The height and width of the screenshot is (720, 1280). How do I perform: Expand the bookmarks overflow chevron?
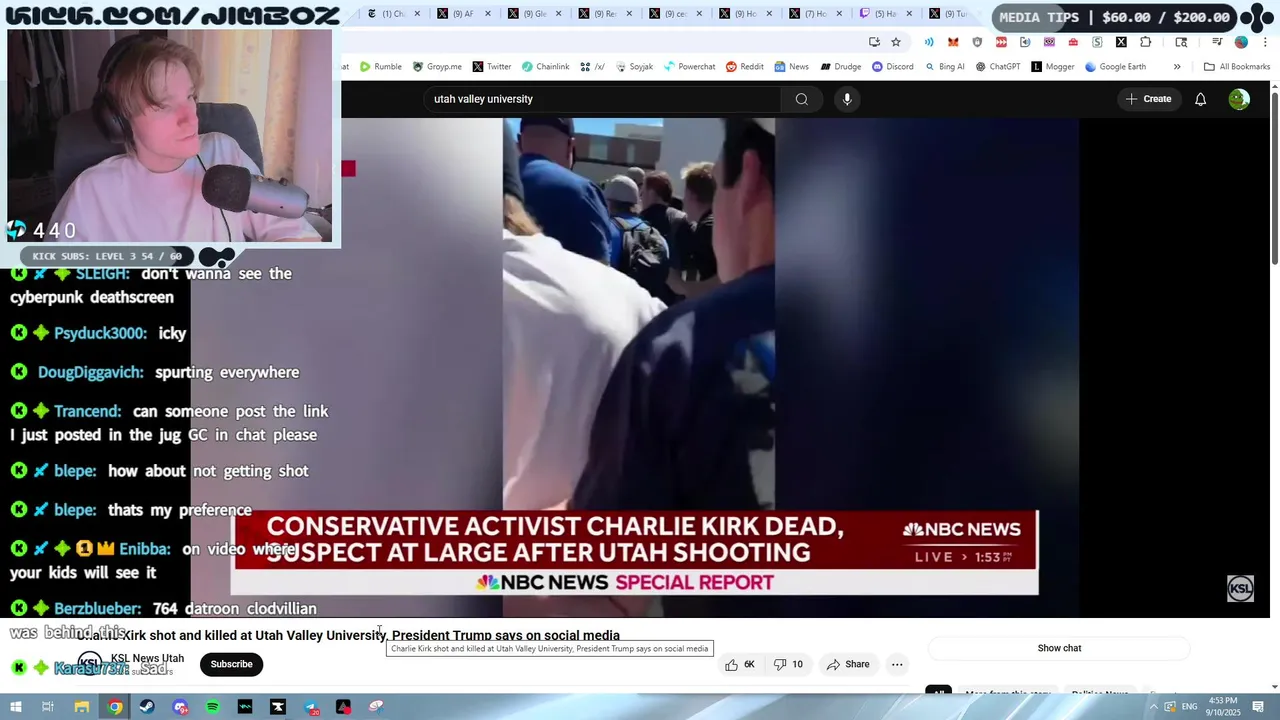coord(1177,67)
